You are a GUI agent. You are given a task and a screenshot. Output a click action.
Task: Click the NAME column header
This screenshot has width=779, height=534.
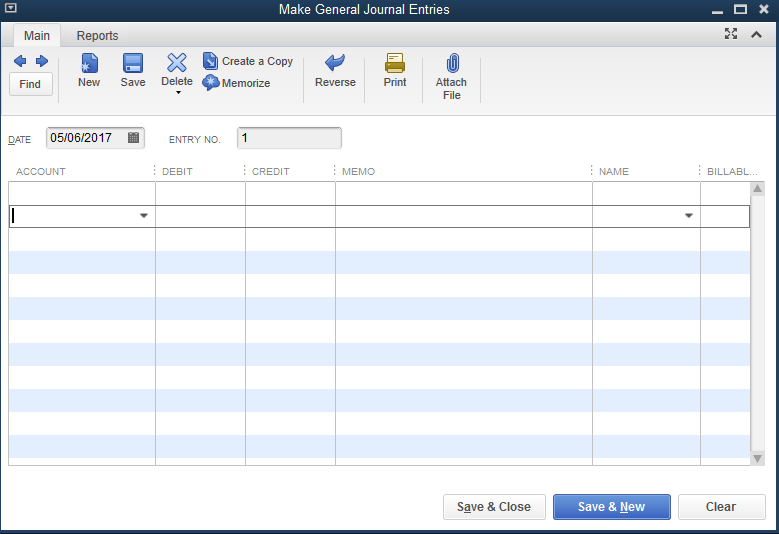pos(614,171)
